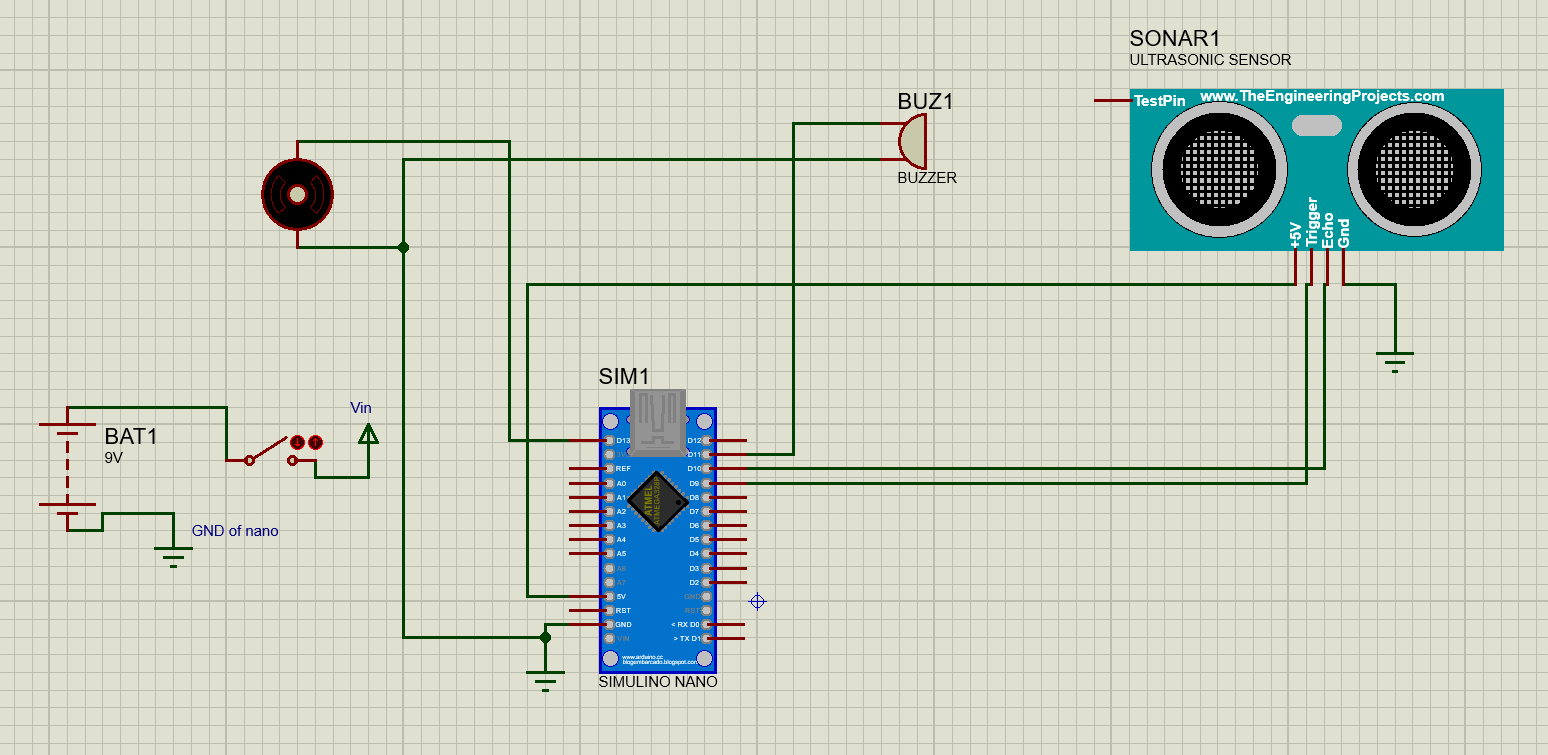Click the D9 pin on the Nano
Screen dimensions: 1548x755
(x=703, y=481)
